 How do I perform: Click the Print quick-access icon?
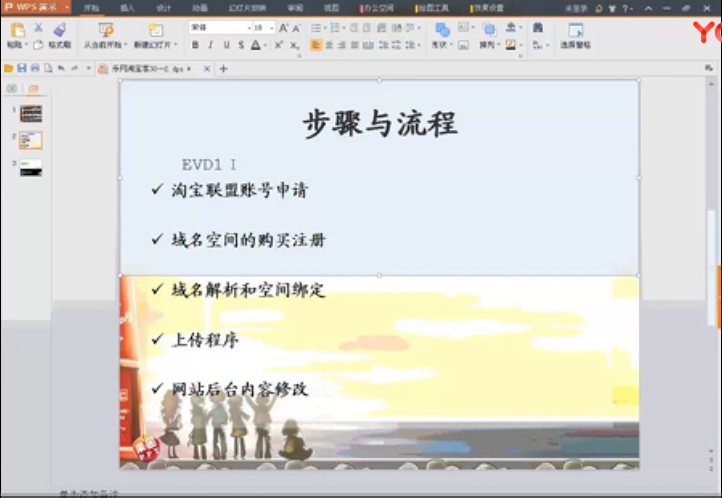click(35, 69)
